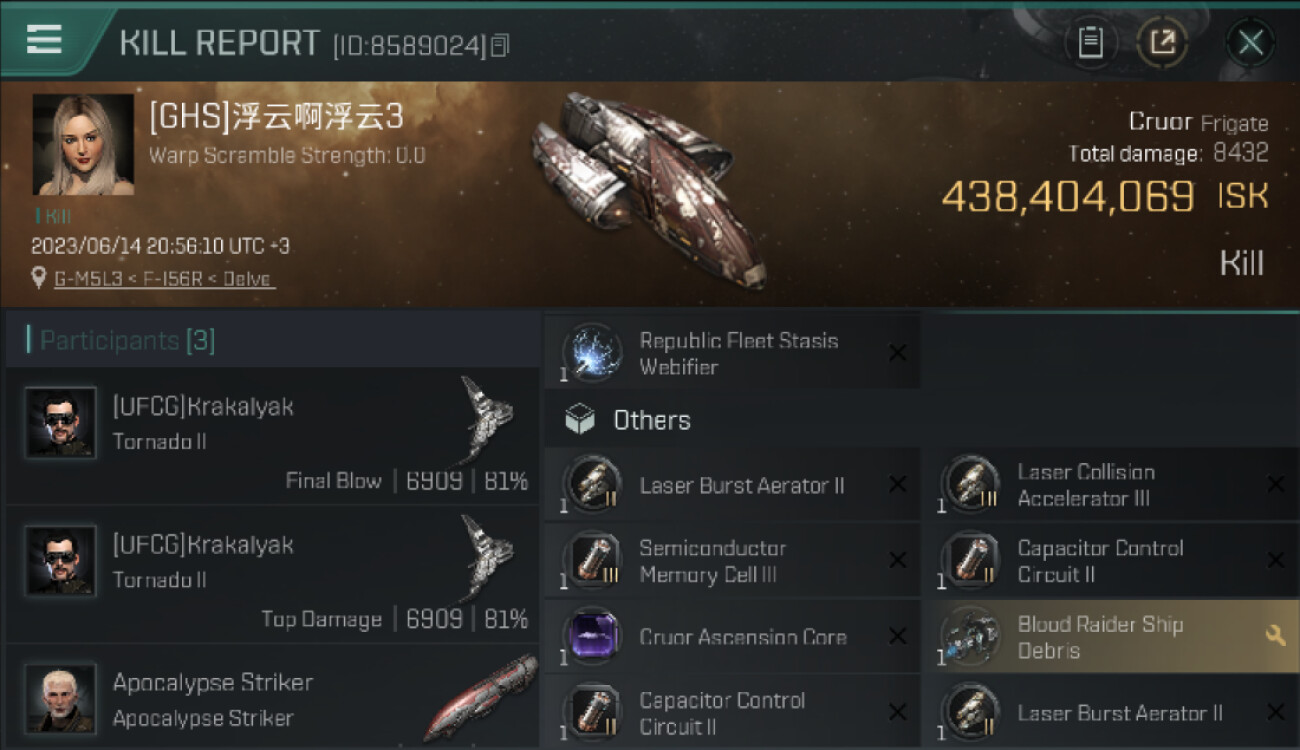Click the Blood Raider Ship Debris wrench
Screen dimensions: 1300x750
tap(1275, 636)
